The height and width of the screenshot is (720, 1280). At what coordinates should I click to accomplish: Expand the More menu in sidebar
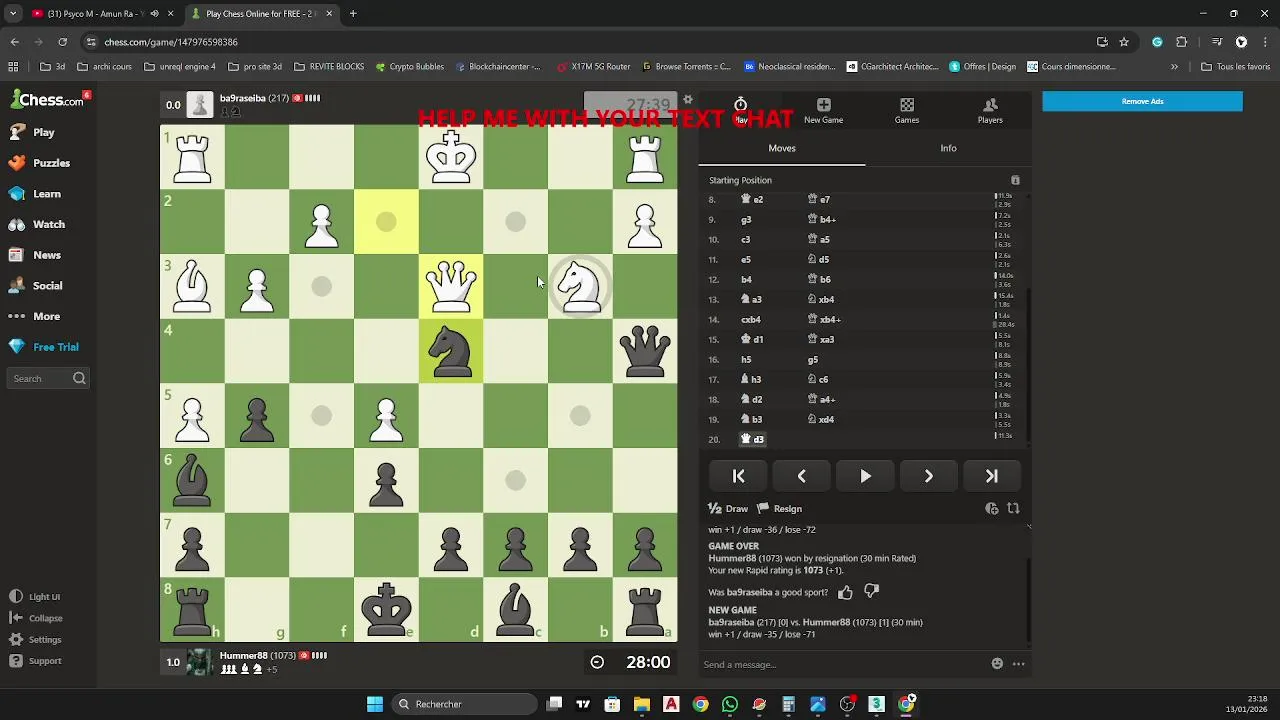(x=34, y=316)
